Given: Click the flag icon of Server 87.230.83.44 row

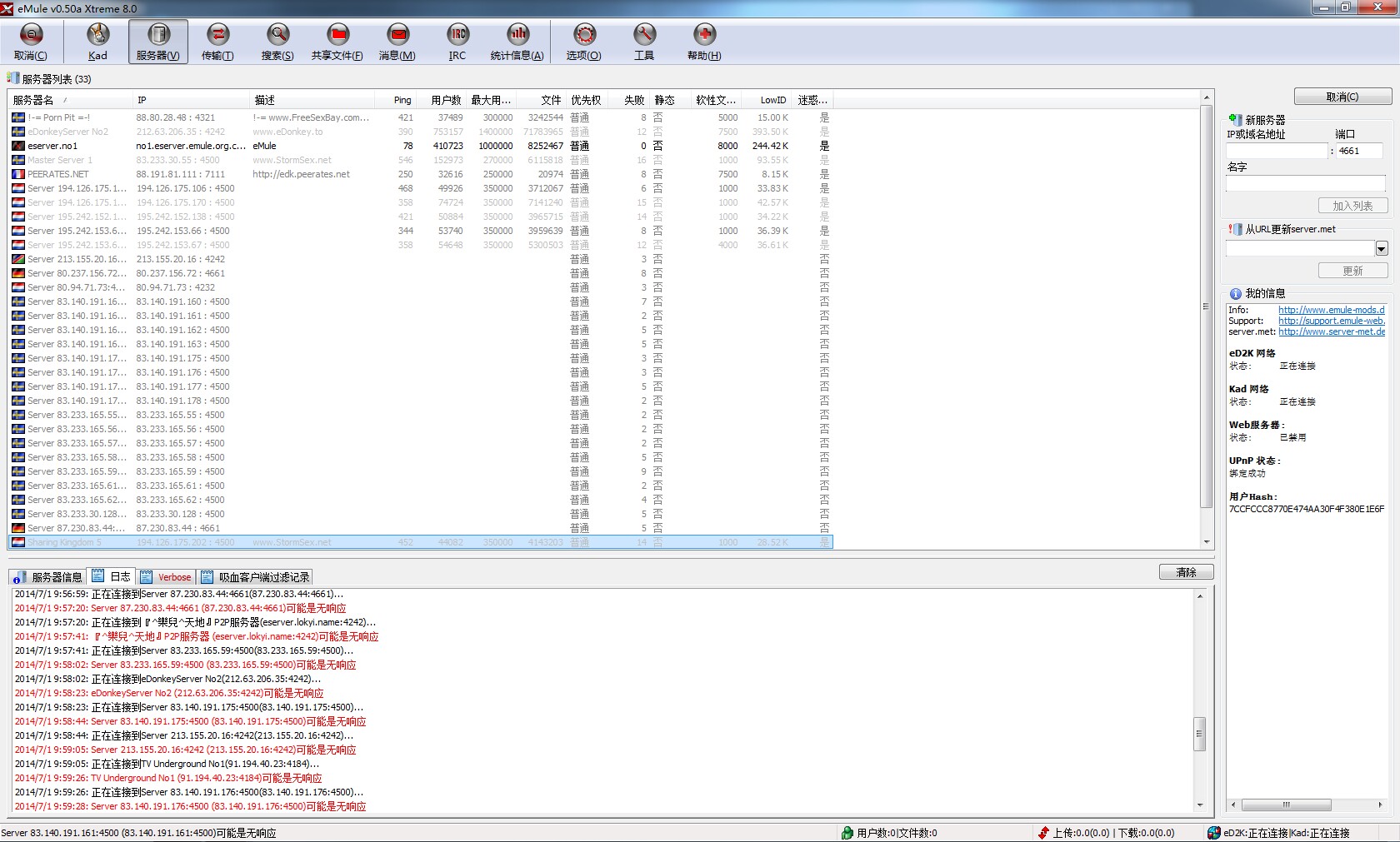Looking at the screenshot, I should pos(18,528).
